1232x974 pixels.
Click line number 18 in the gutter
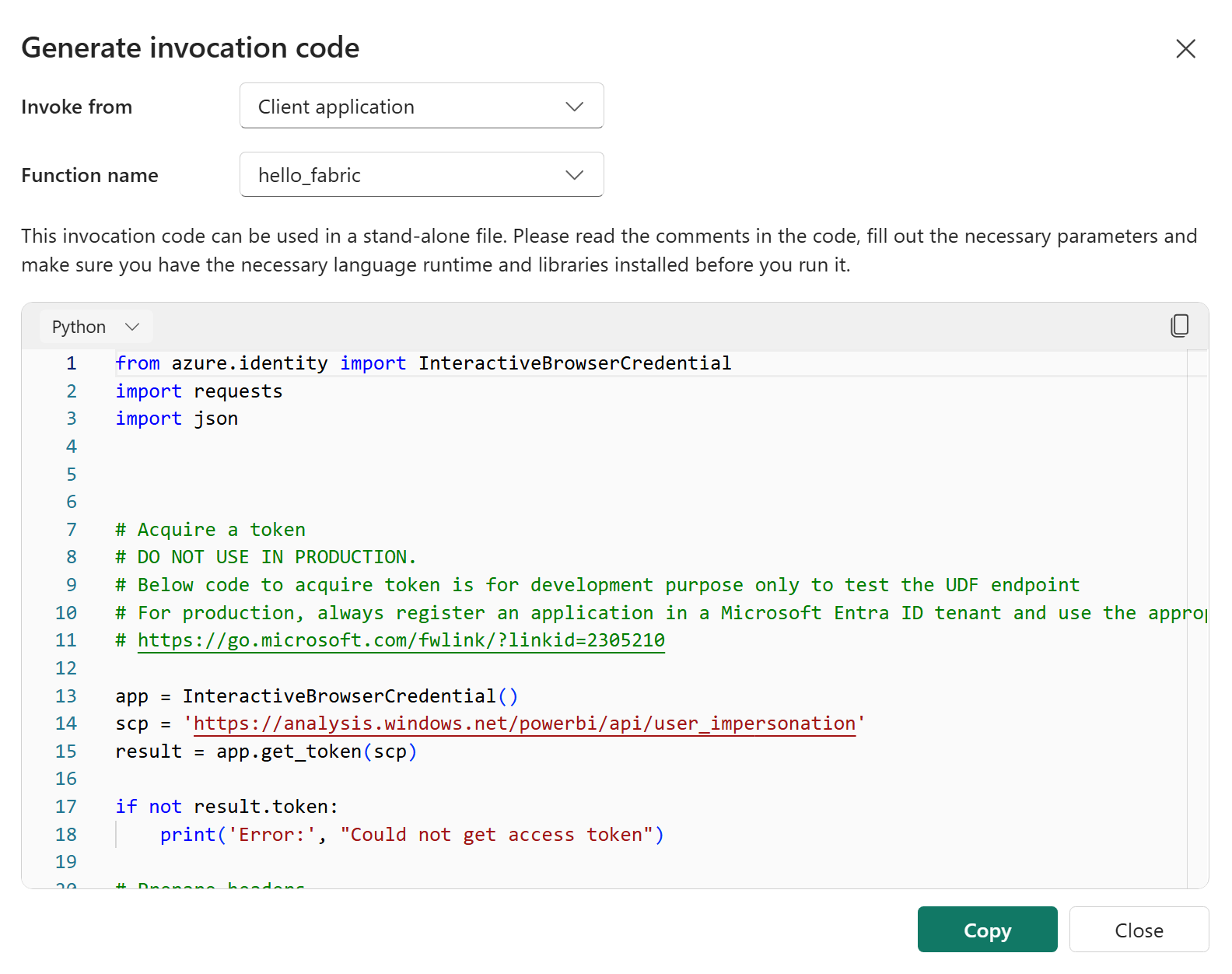pos(66,835)
